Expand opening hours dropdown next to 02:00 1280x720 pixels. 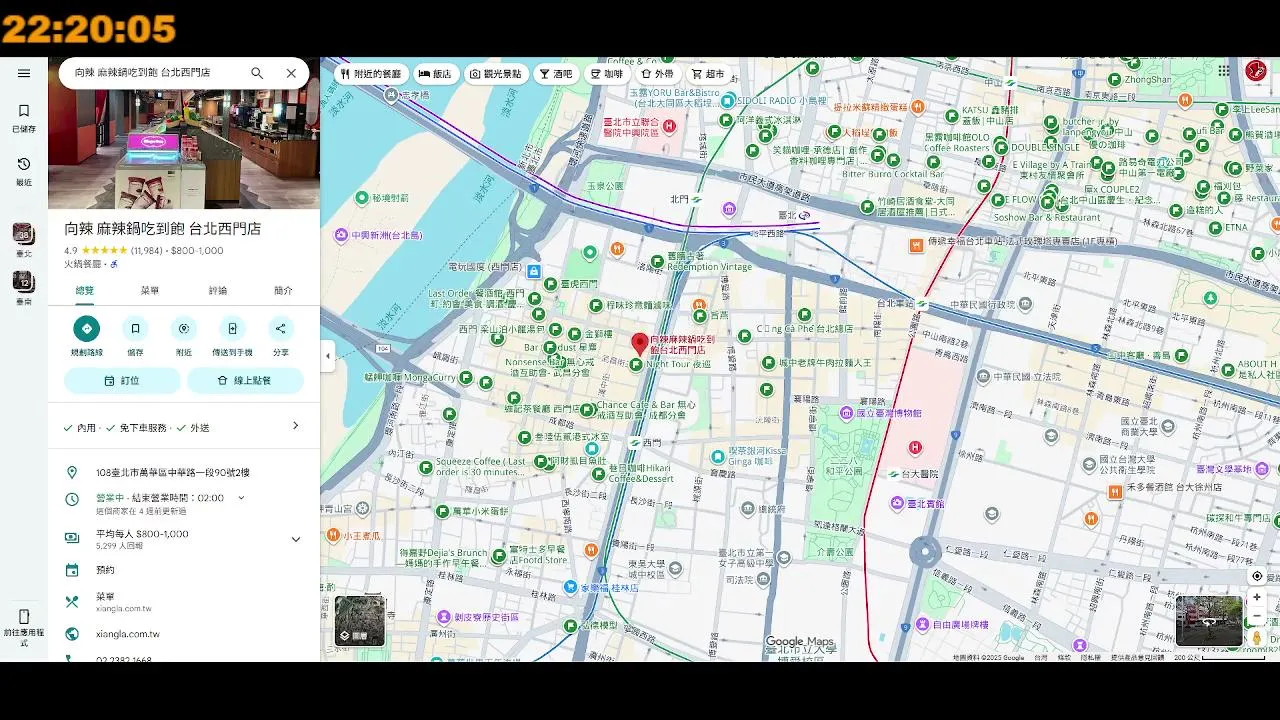point(241,498)
